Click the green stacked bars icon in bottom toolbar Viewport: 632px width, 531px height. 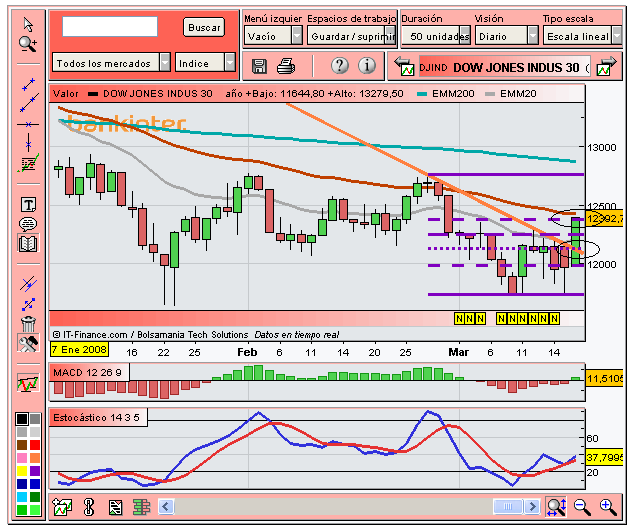click(x=141, y=507)
